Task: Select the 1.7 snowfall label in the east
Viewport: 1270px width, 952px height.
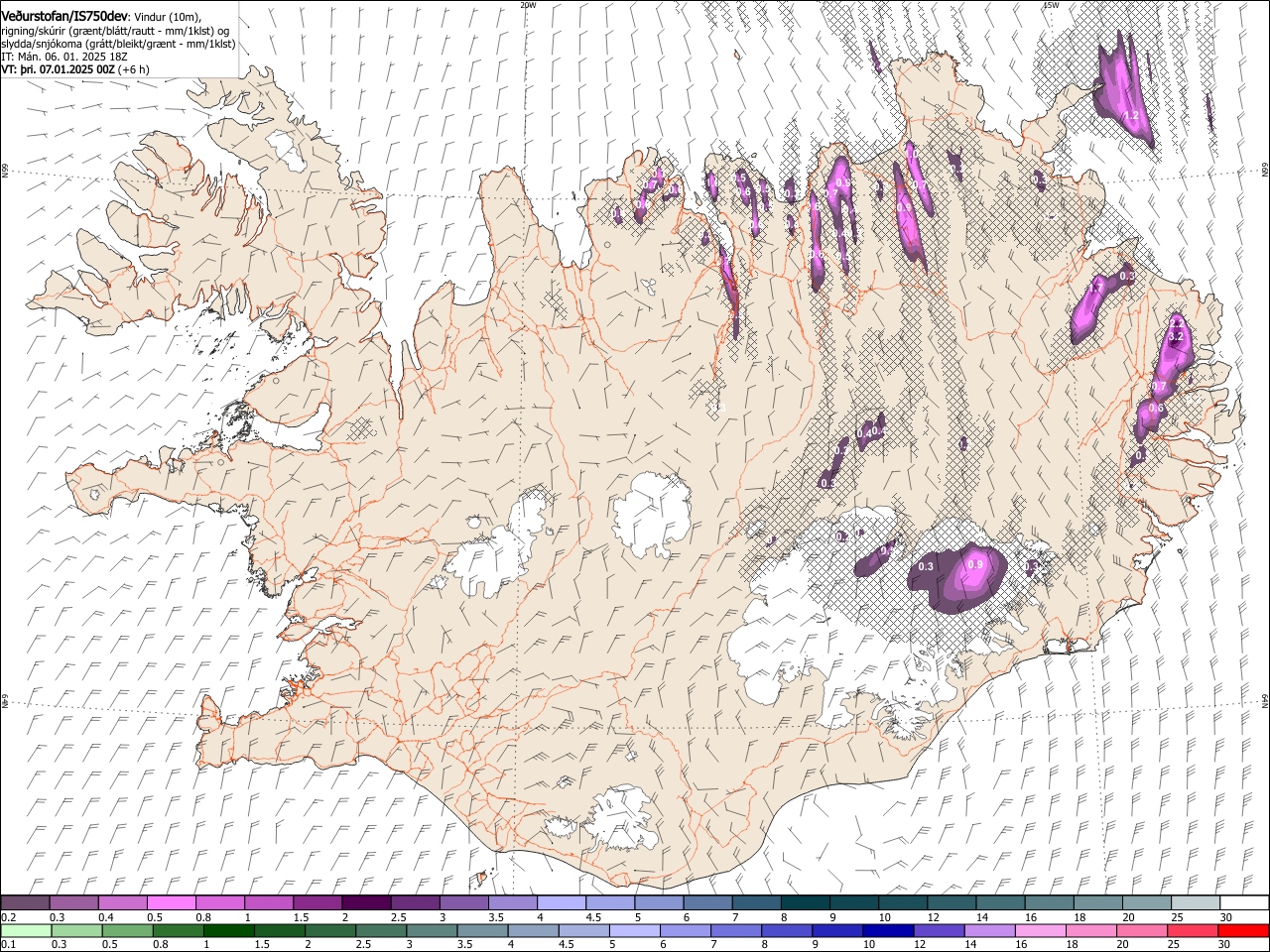Action: pyautogui.click(x=1095, y=288)
